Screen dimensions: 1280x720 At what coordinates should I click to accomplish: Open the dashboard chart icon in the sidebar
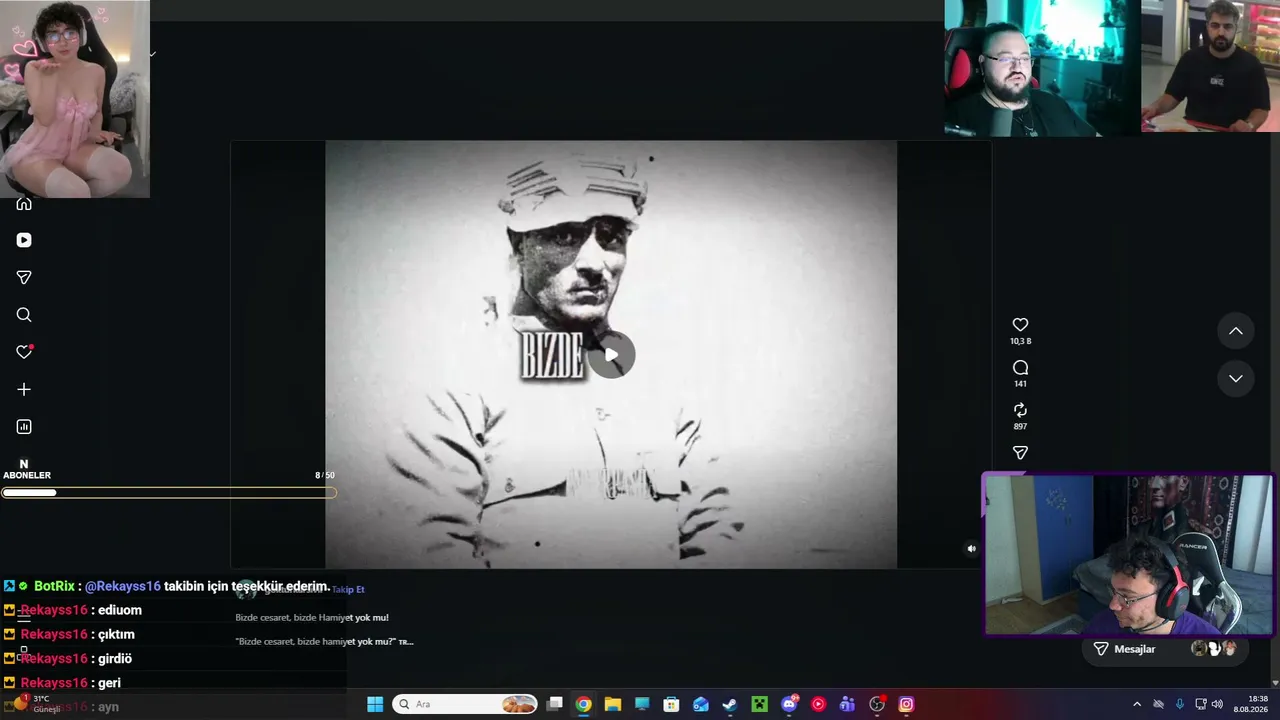point(24,427)
